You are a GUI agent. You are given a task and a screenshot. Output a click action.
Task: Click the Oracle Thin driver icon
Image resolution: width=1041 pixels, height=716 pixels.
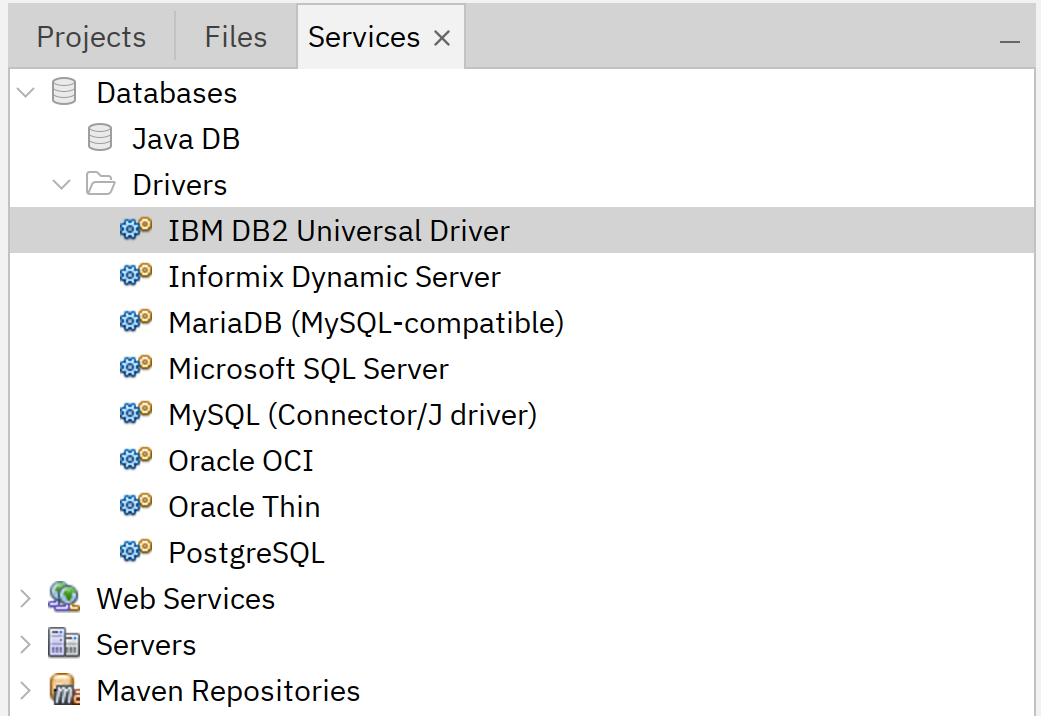click(135, 506)
